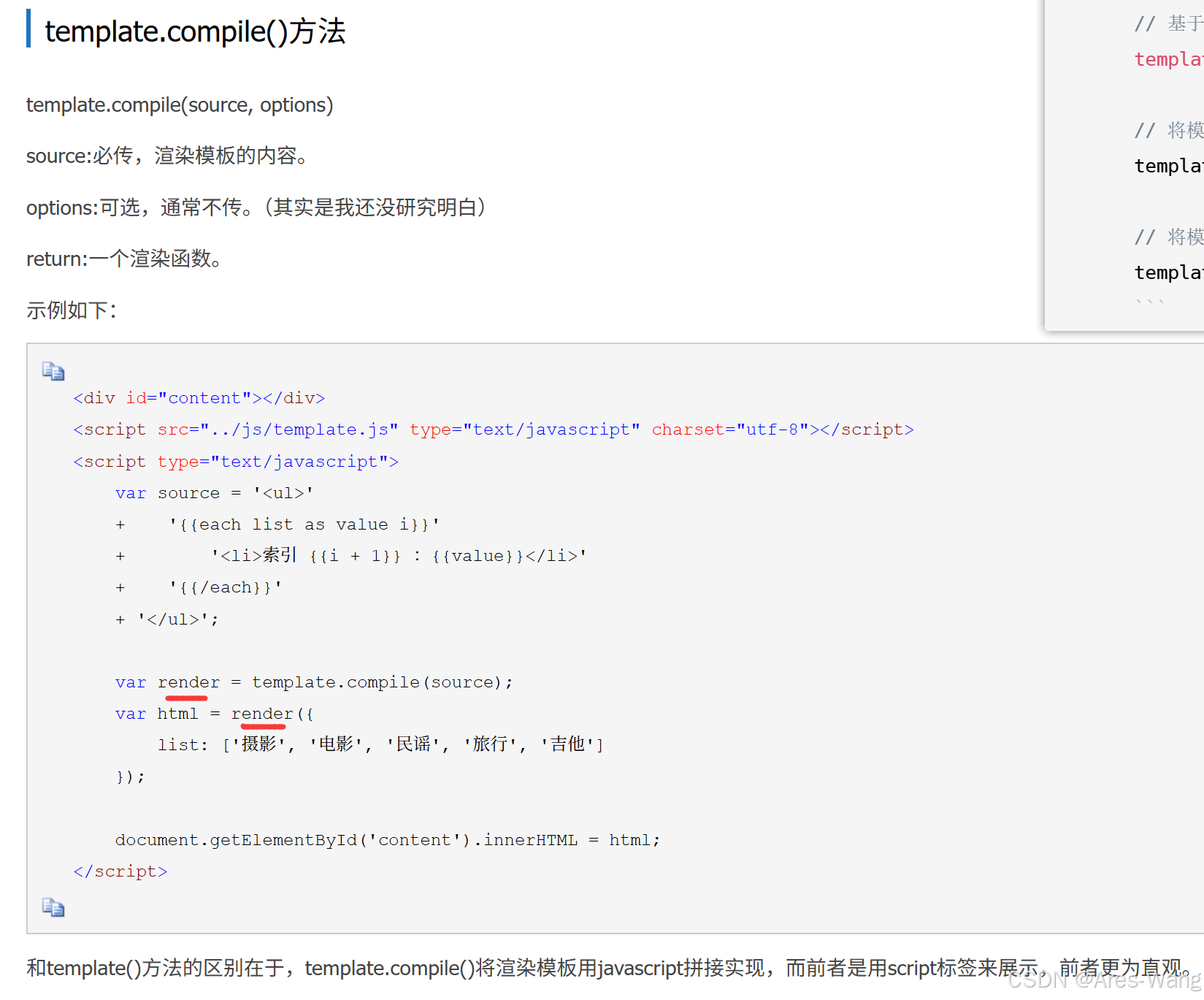Image resolution: width=1204 pixels, height=1000 pixels.
Task: Click the list array line starting with '摄影'
Action: tap(380, 744)
